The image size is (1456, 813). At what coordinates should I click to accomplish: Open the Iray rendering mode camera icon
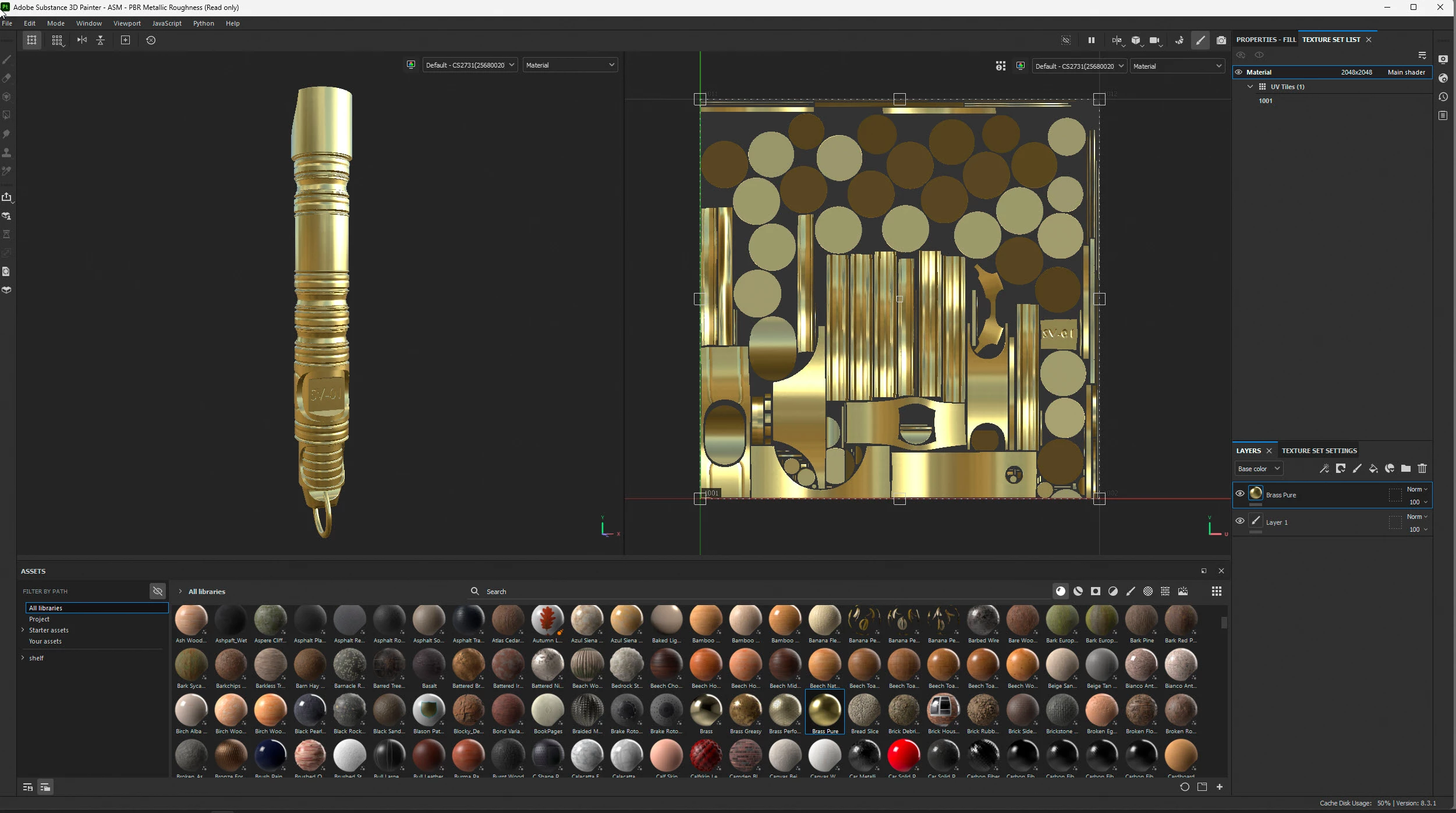[x=1221, y=40]
